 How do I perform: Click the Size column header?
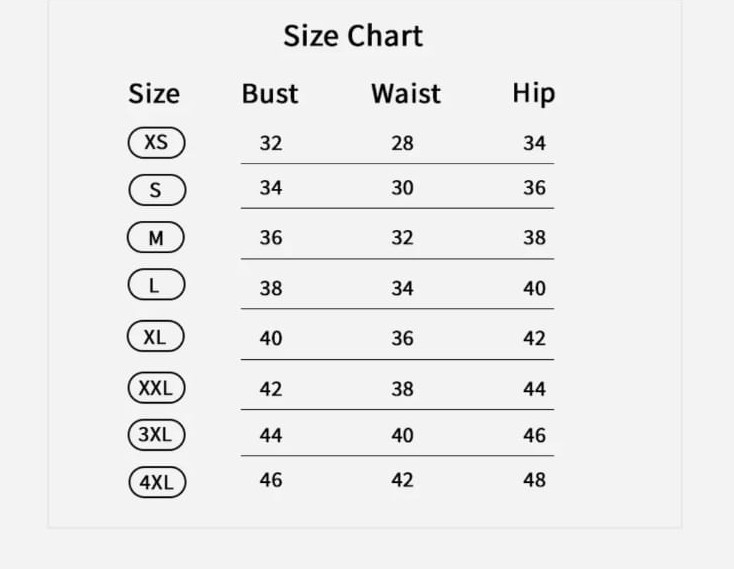click(154, 94)
